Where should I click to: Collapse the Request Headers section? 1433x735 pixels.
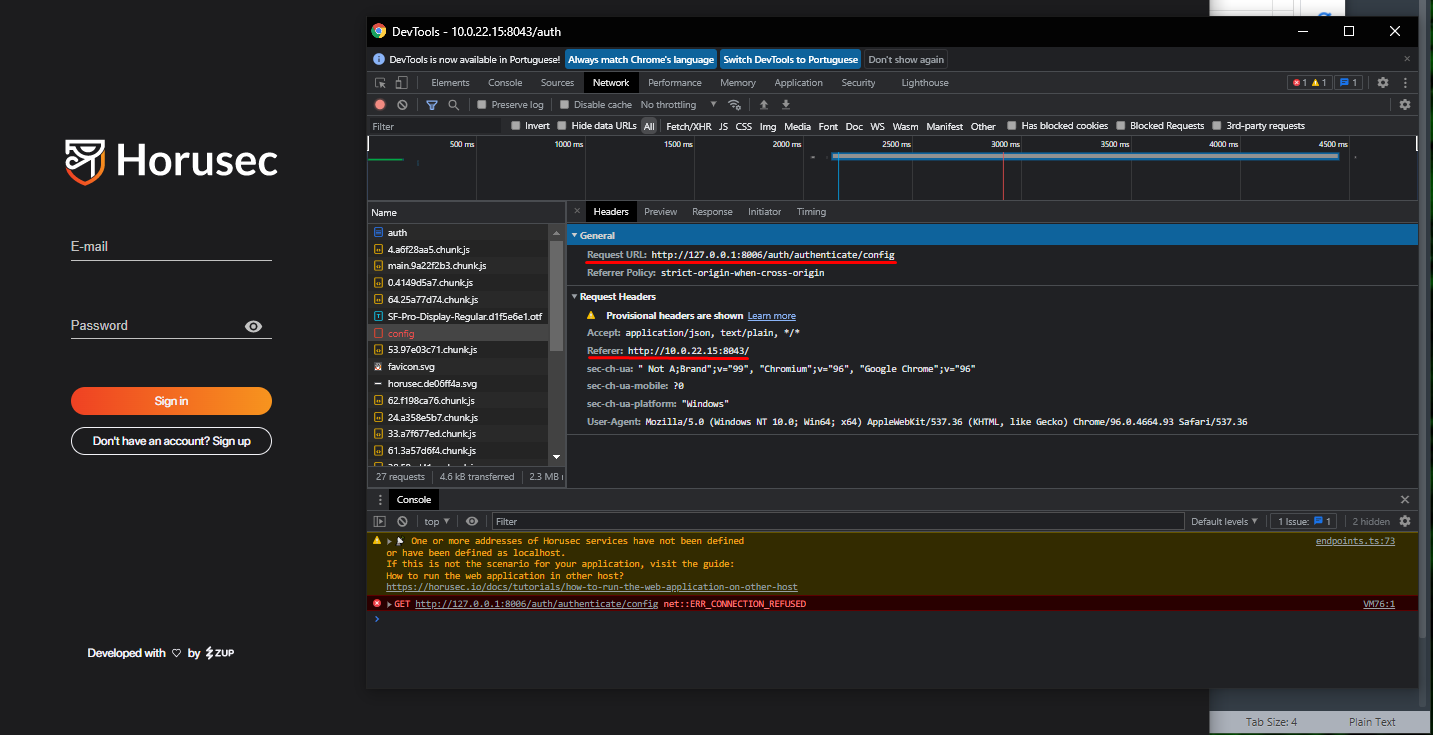point(576,296)
